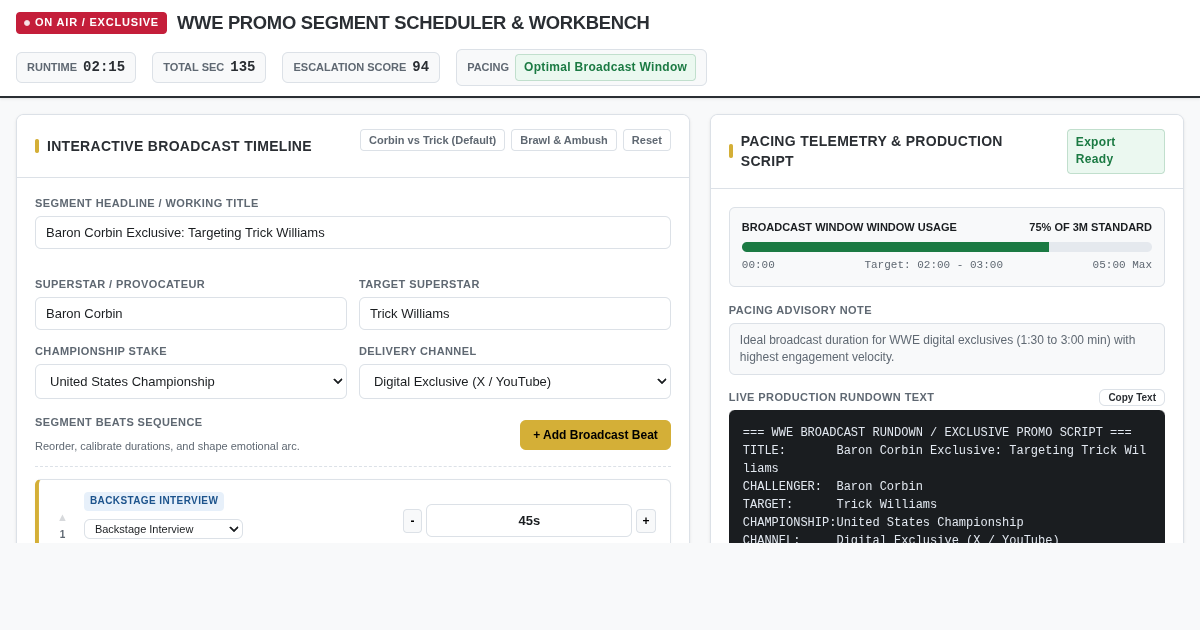The width and height of the screenshot is (1200, 630).
Task: Click the BACKSTAGE INTERVIEW tag label
Action: point(154,501)
